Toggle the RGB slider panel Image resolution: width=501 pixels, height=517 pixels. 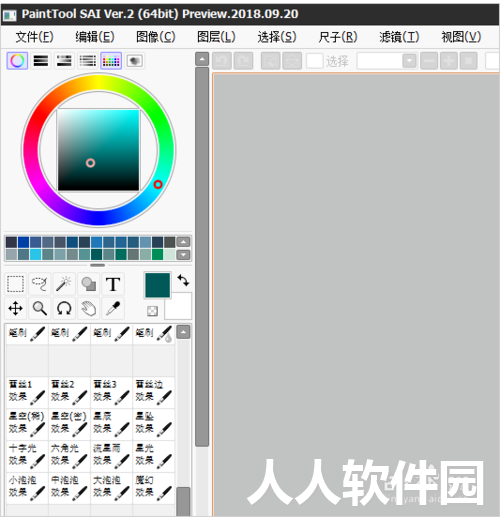[x=41, y=61]
